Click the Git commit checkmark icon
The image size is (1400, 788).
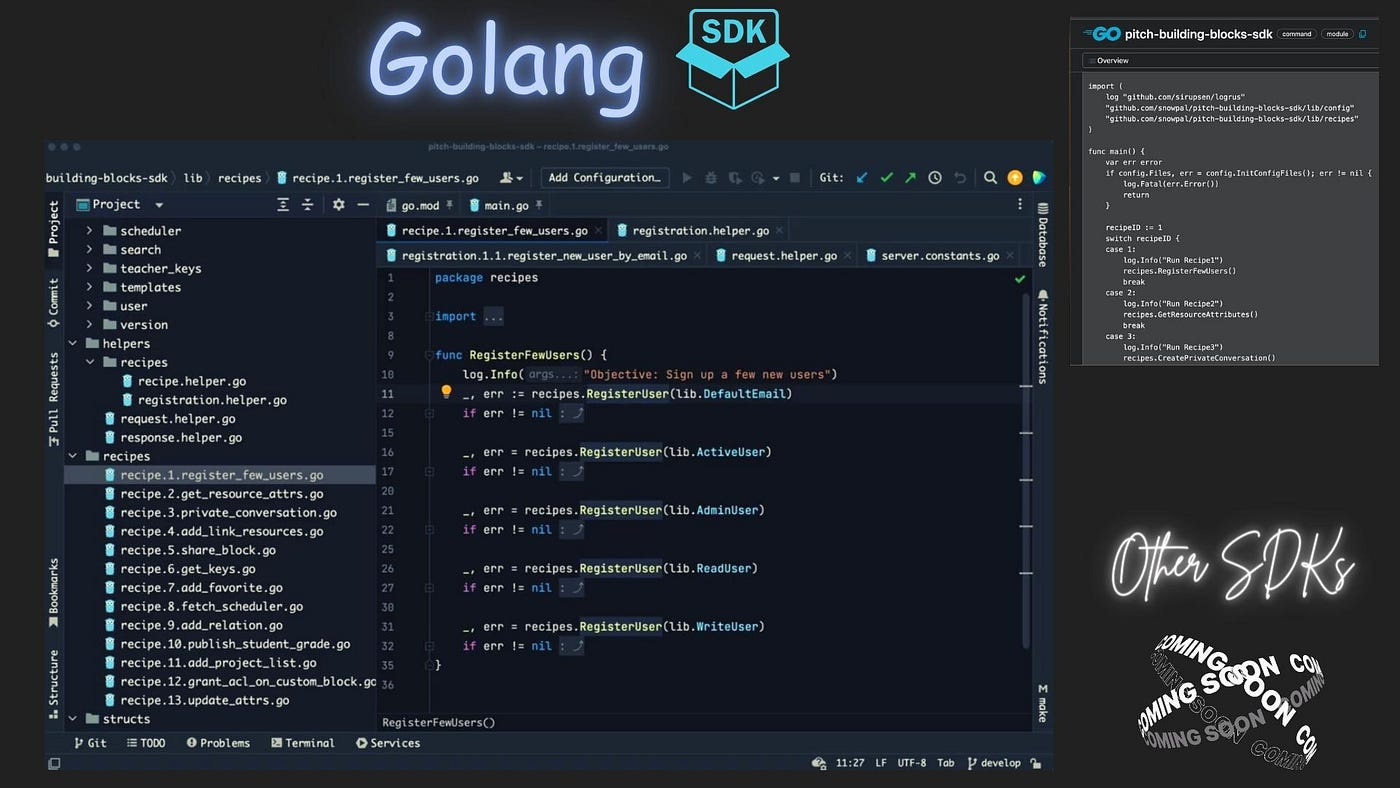pos(886,178)
